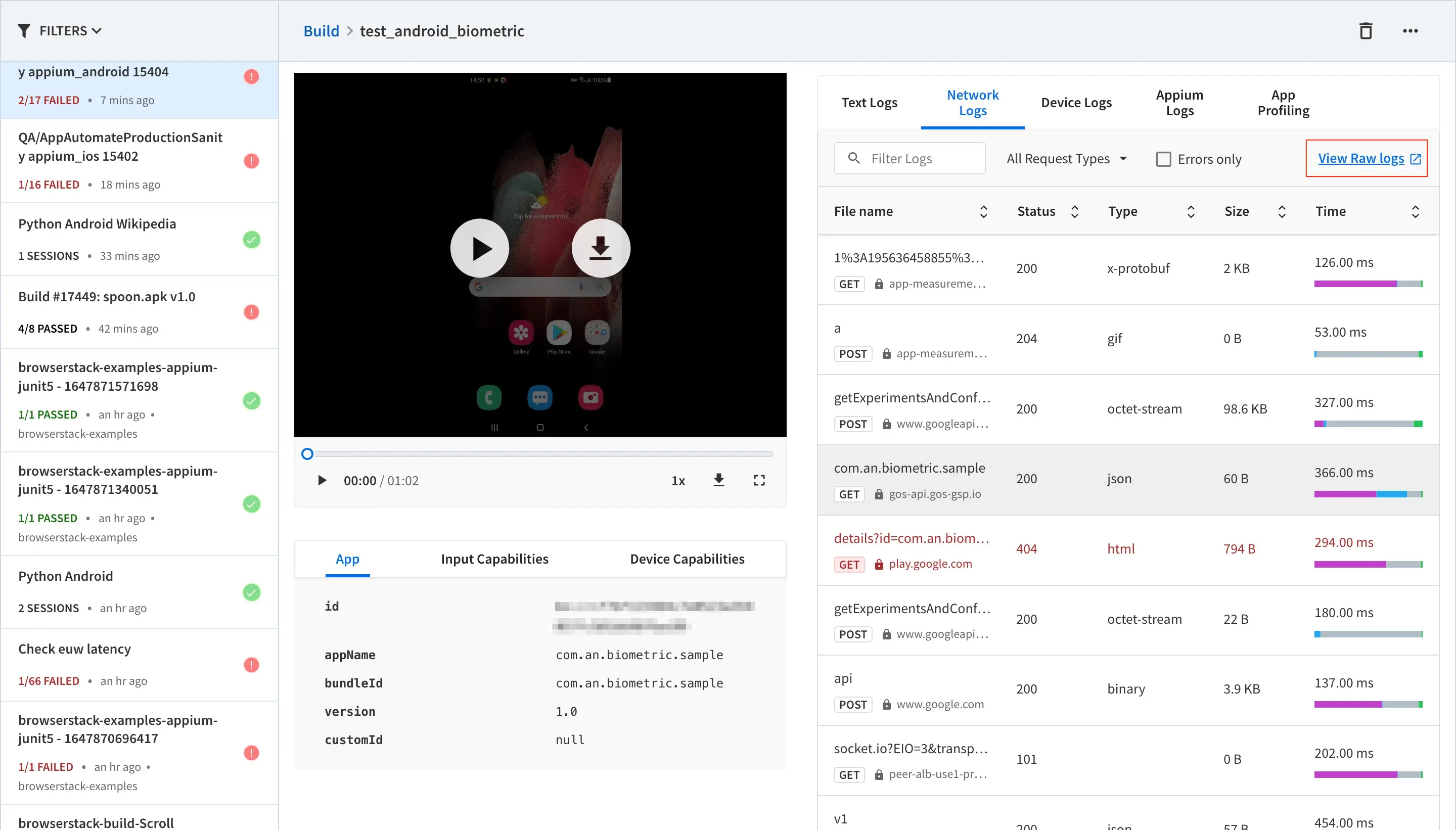The width and height of the screenshot is (1456, 830).
Task: Open the All Request Types dropdown
Action: click(1066, 159)
